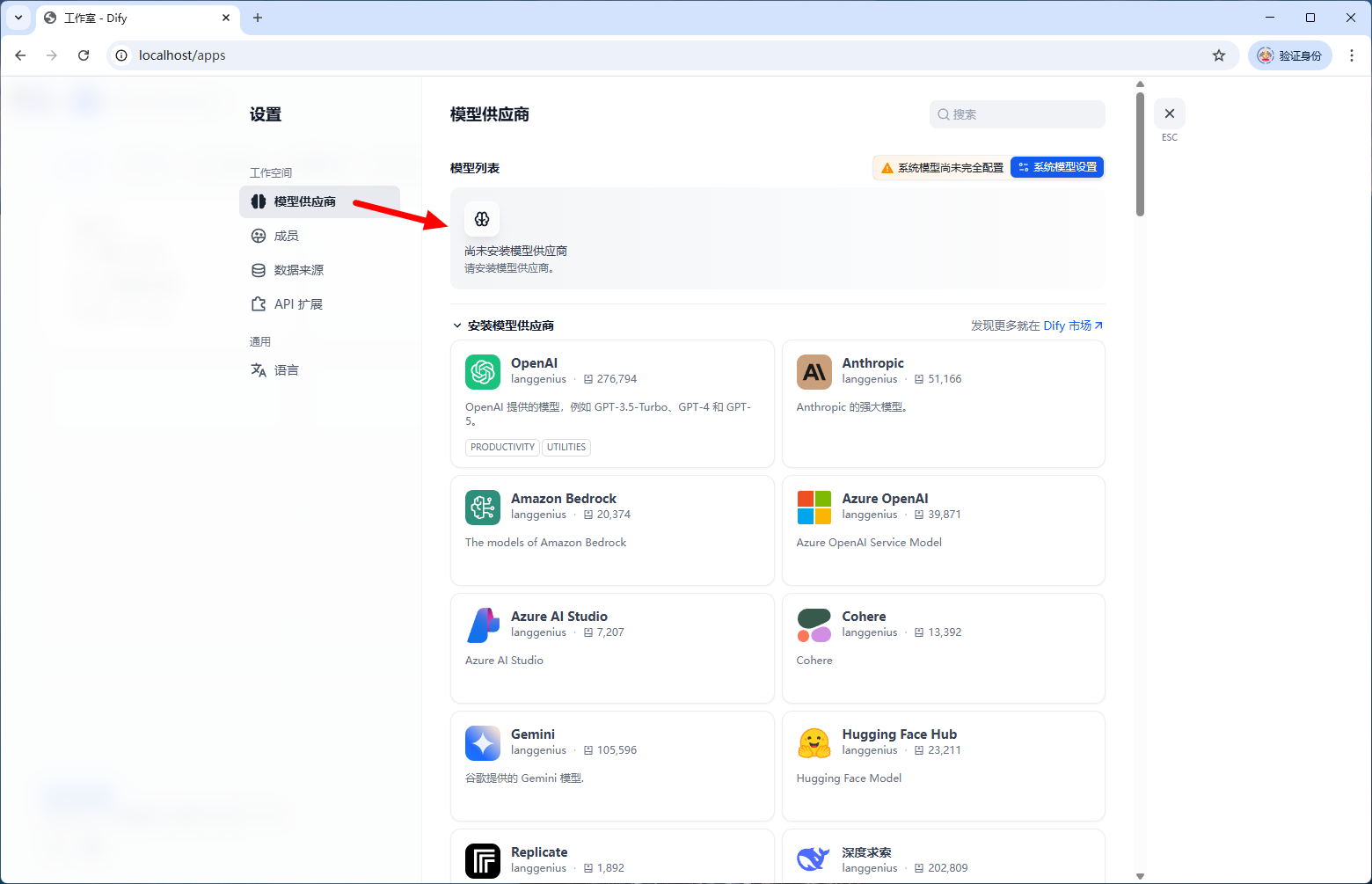Click the 验证身份 profile button
Screen dimensions: 1372x884
pyautogui.click(x=1290, y=55)
